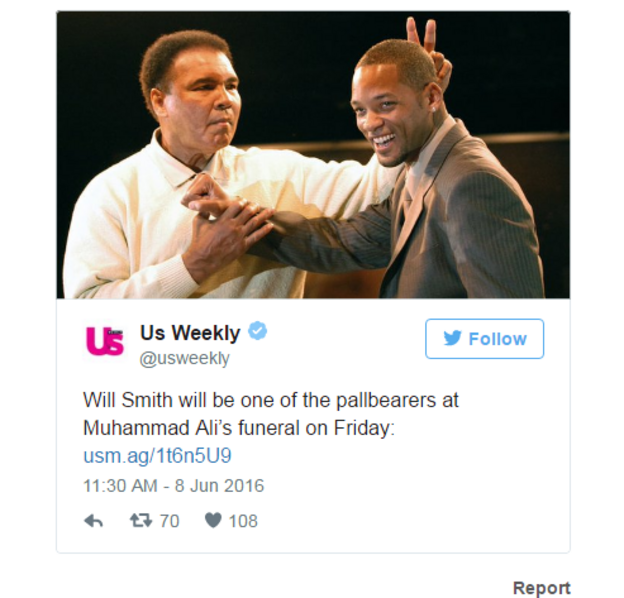This screenshot has width=624, height=598.
Task: Follow the Us Weekly account
Action: (x=484, y=339)
